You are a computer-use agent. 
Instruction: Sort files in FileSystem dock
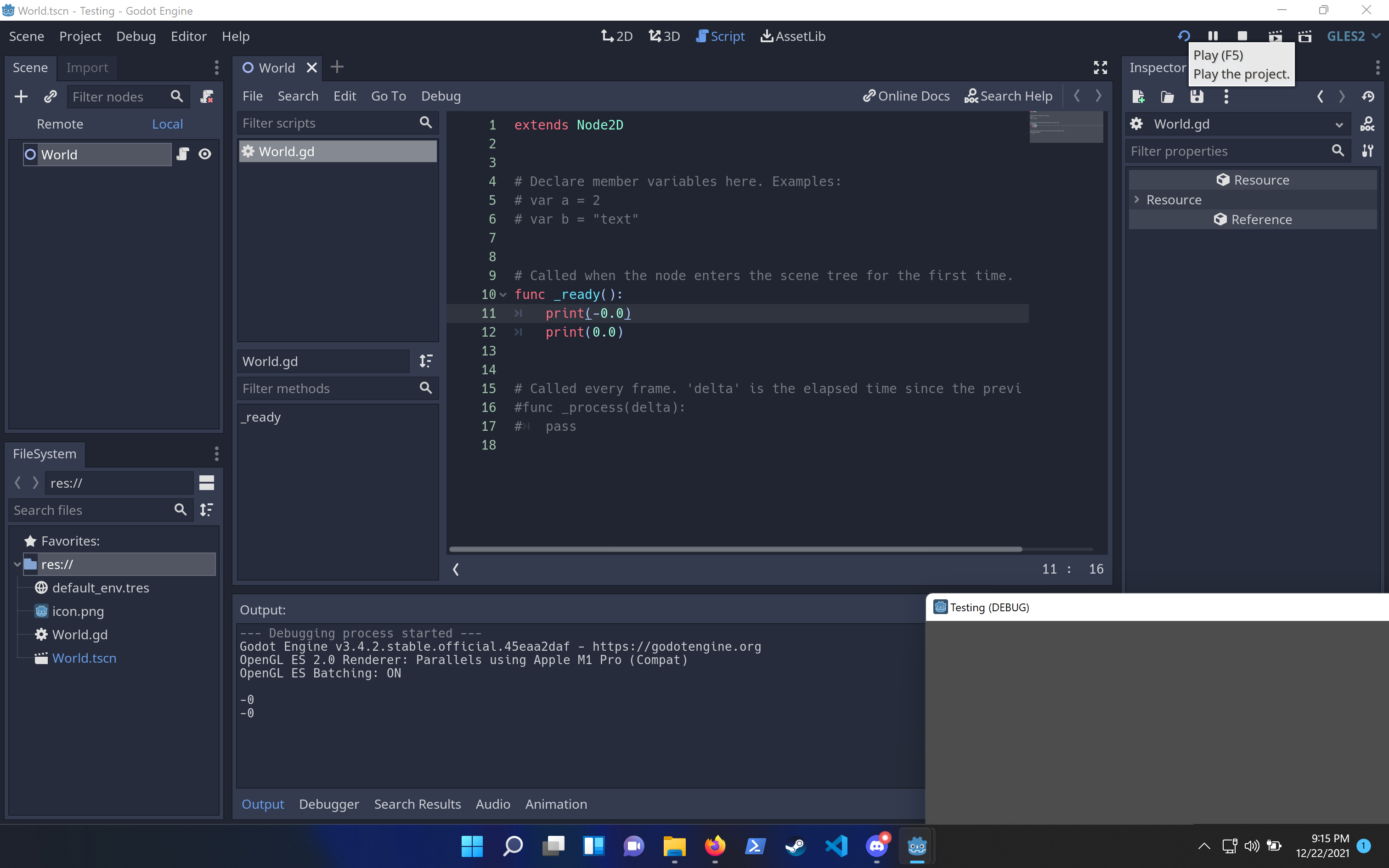[x=207, y=510]
